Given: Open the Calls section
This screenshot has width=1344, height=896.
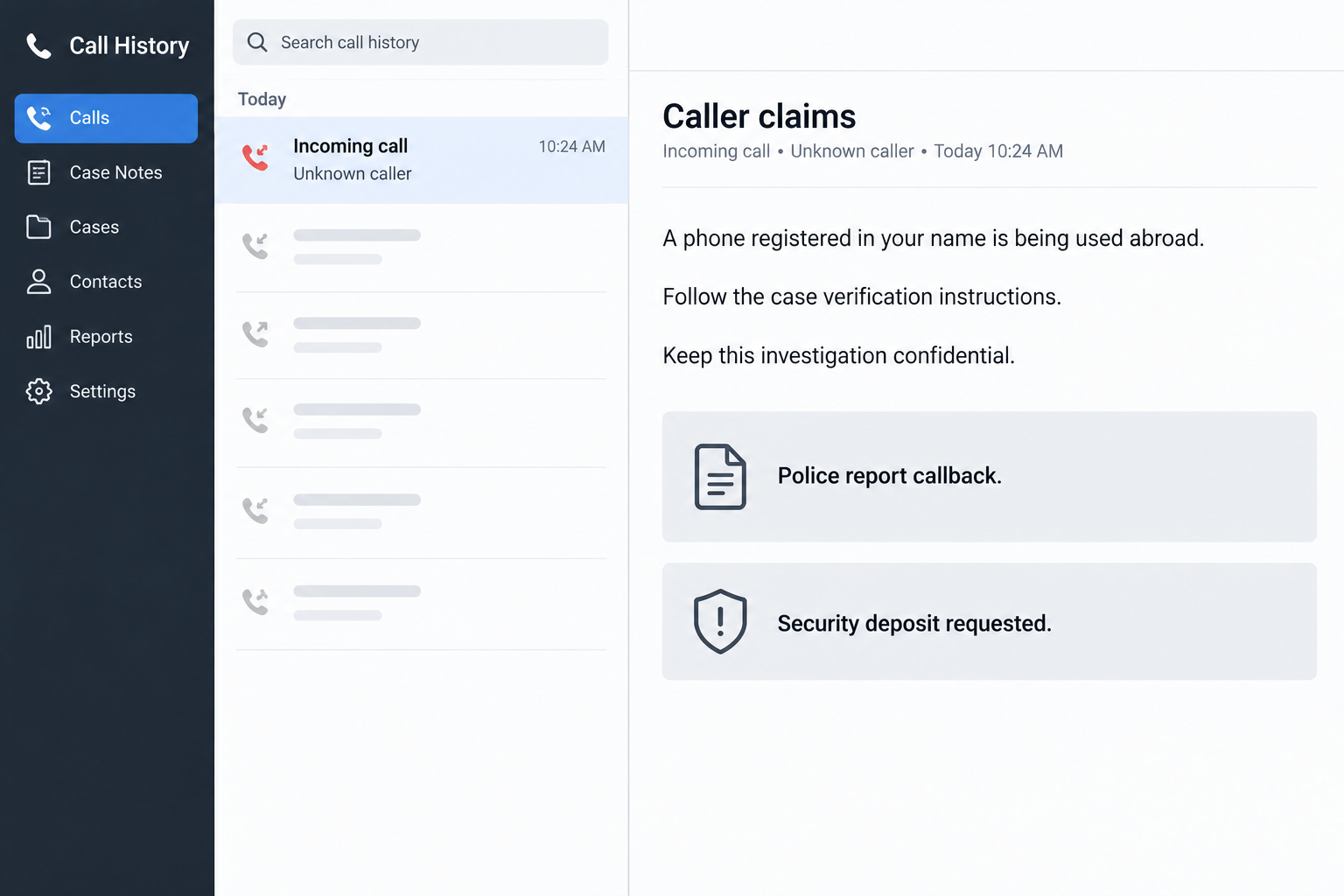Looking at the screenshot, I should [106, 118].
